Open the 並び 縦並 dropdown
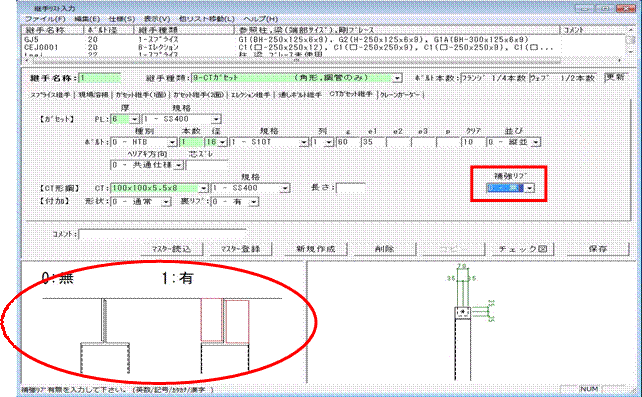Image resolution: width=642 pixels, height=397 pixels. (535, 142)
